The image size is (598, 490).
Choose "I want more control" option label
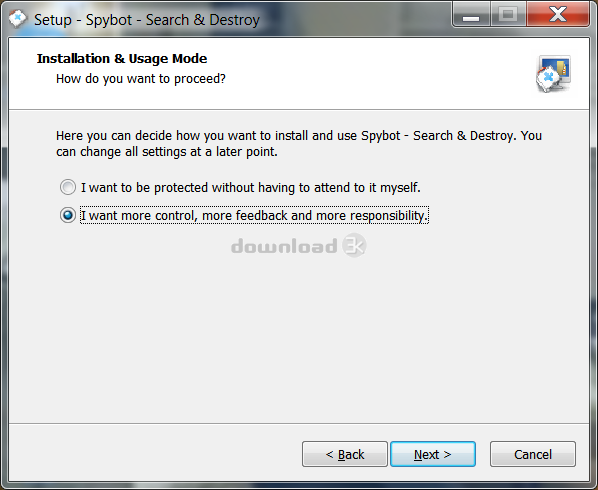click(254, 215)
